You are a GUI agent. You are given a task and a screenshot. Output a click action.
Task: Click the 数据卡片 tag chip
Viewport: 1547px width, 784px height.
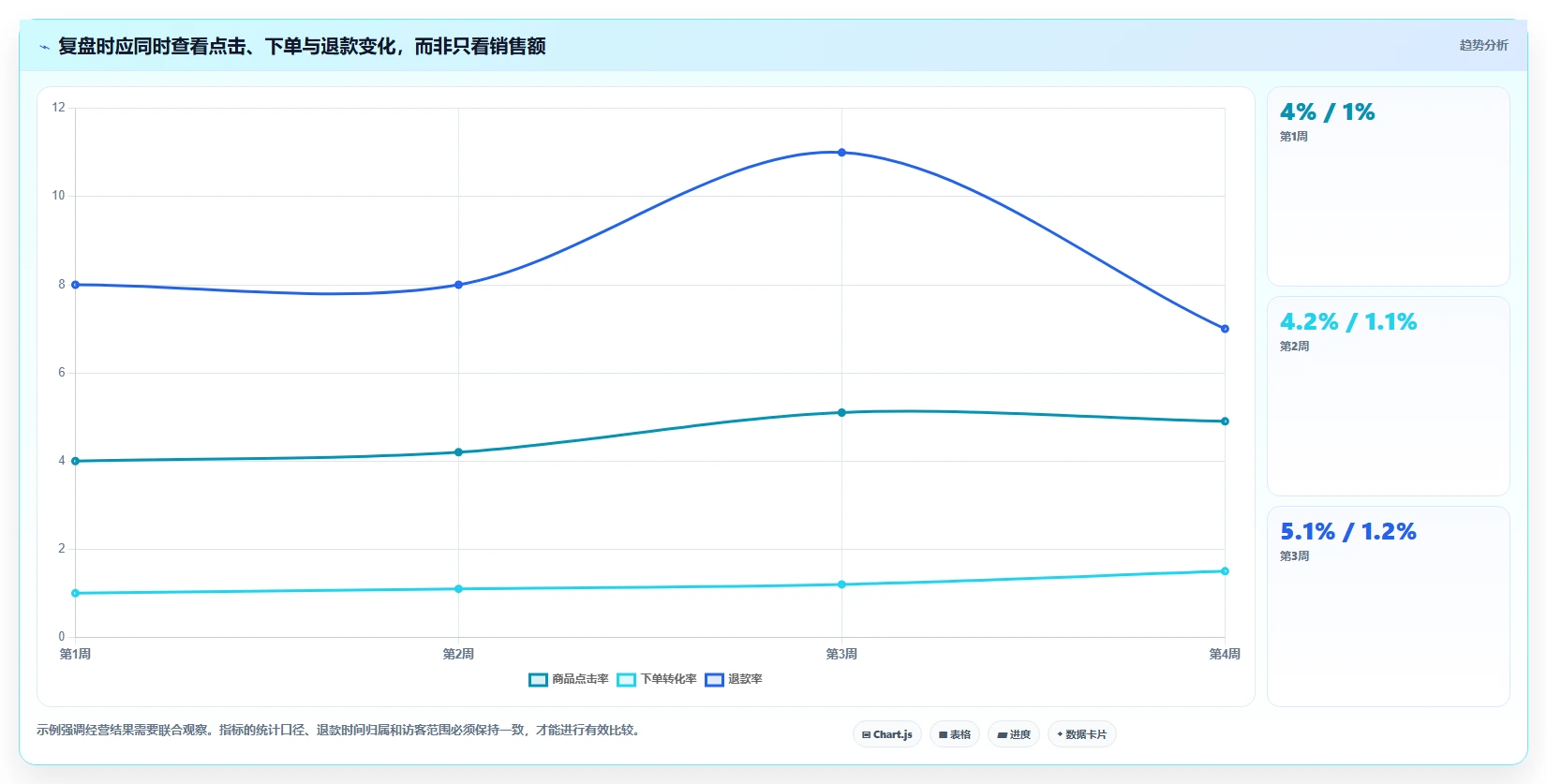pos(1081,734)
